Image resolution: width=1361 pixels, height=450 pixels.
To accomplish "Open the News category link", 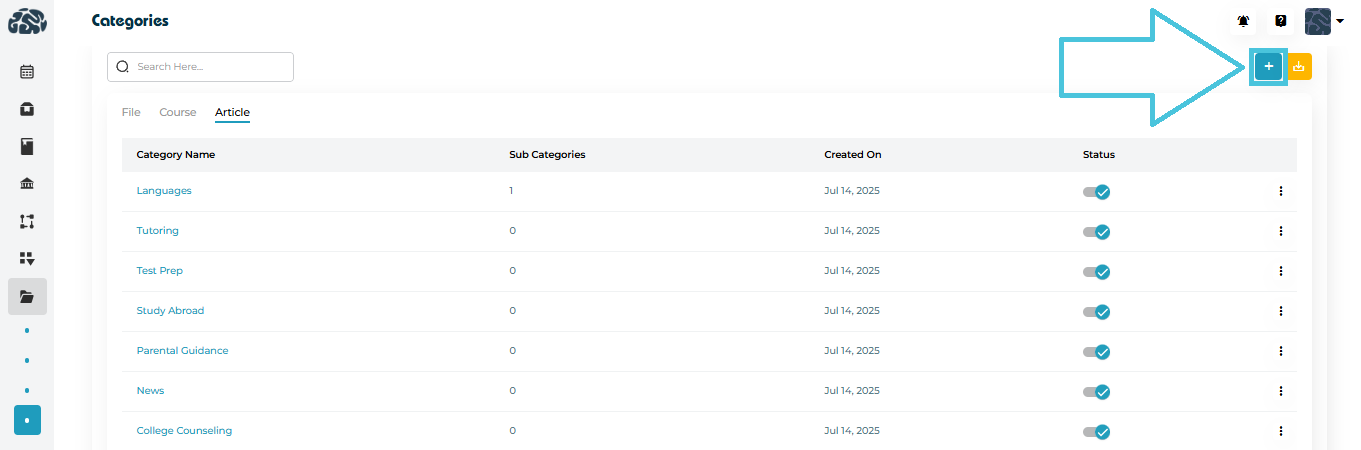I will click(150, 391).
